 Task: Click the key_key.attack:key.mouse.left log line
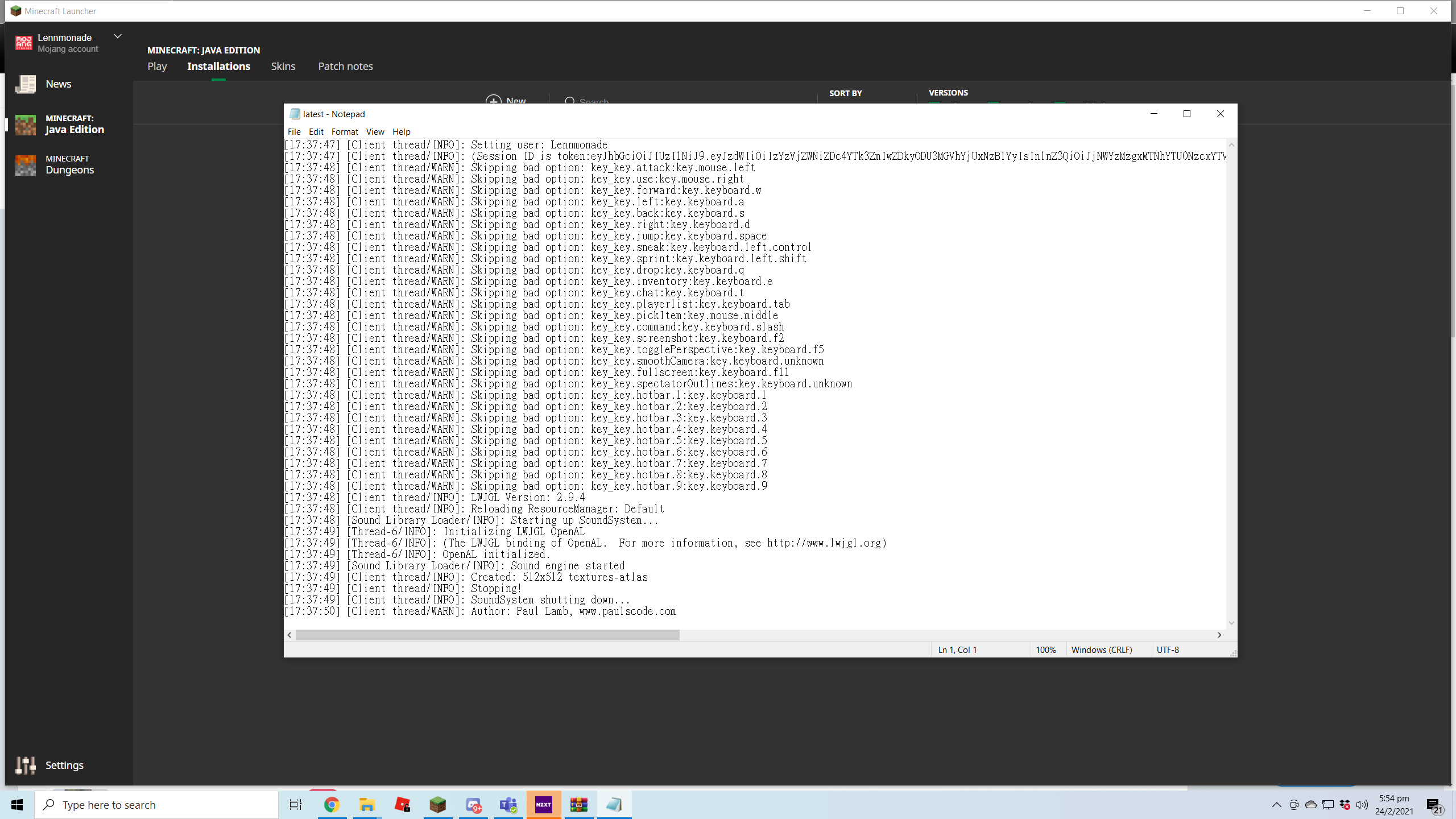(520, 168)
